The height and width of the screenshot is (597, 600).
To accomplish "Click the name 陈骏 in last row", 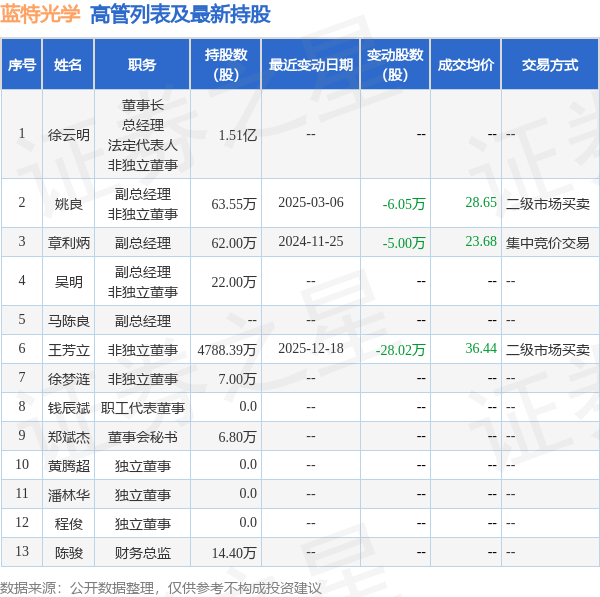I will point(68,552).
